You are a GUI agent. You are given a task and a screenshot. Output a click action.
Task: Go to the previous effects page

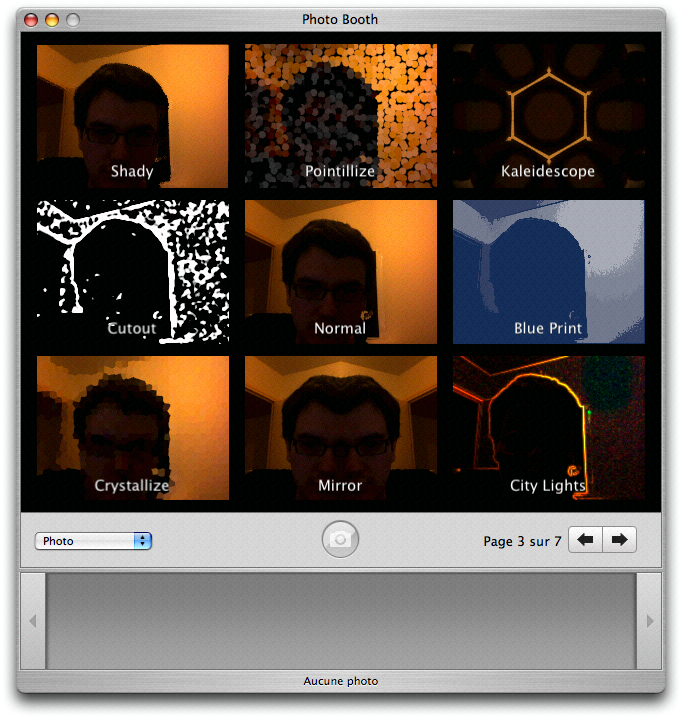585,540
